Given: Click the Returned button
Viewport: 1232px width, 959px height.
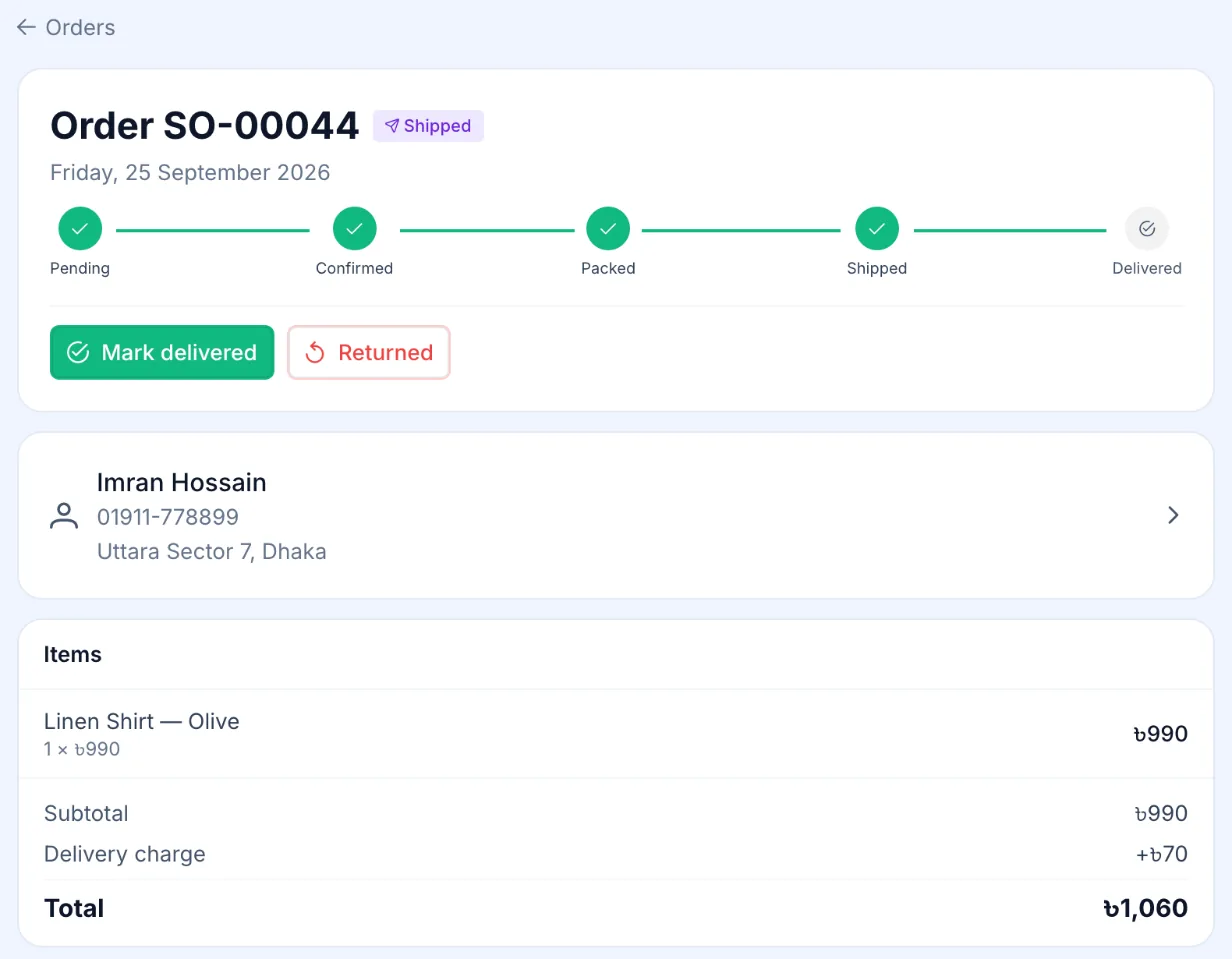Looking at the screenshot, I should 369,352.
